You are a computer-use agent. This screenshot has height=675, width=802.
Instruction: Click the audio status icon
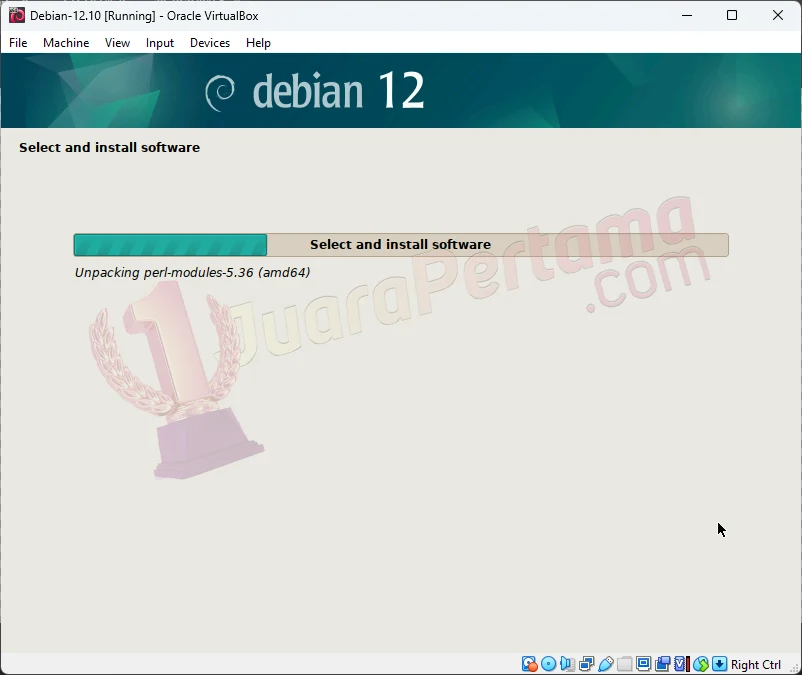(566, 663)
